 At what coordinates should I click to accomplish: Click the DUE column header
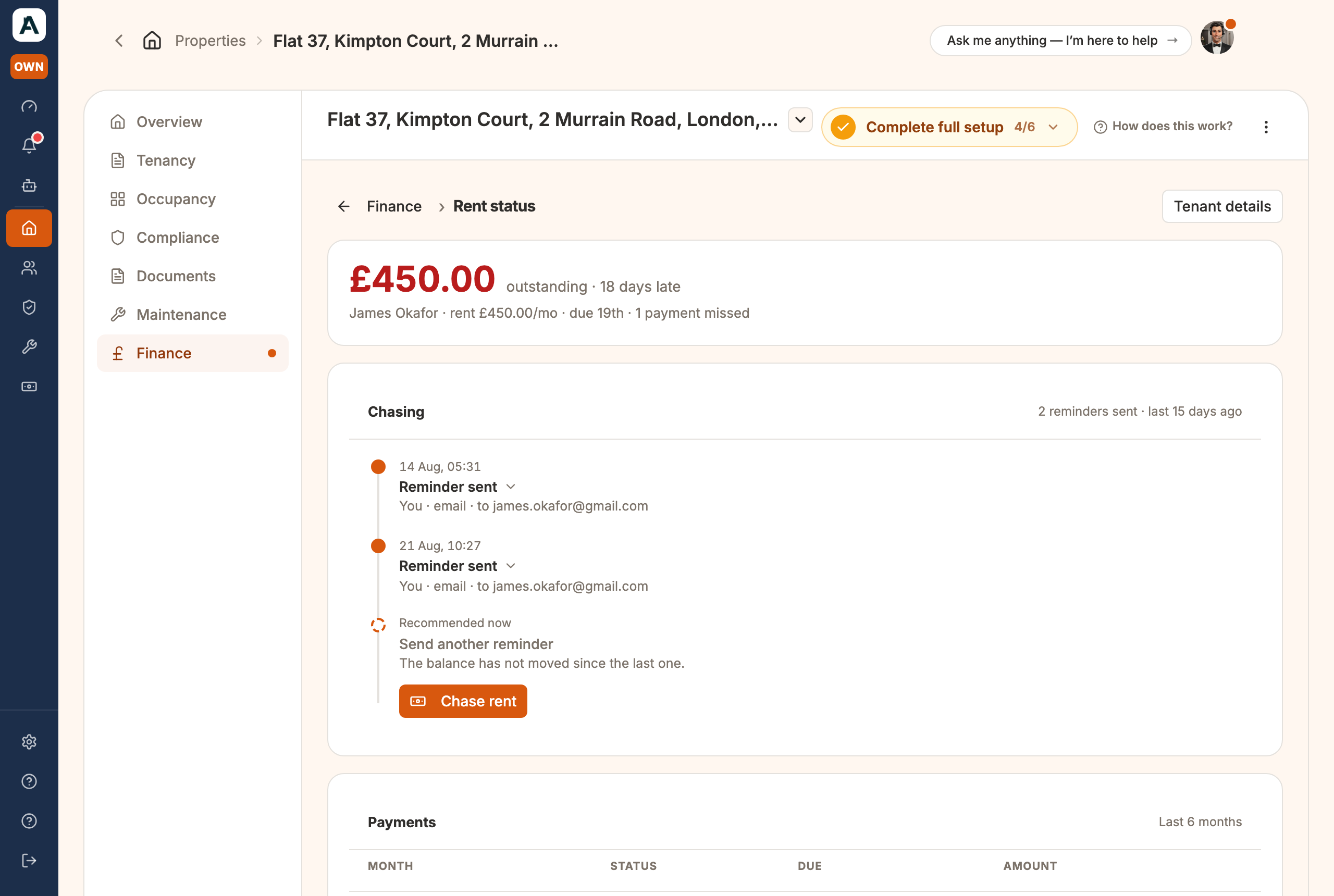pos(810,866)
